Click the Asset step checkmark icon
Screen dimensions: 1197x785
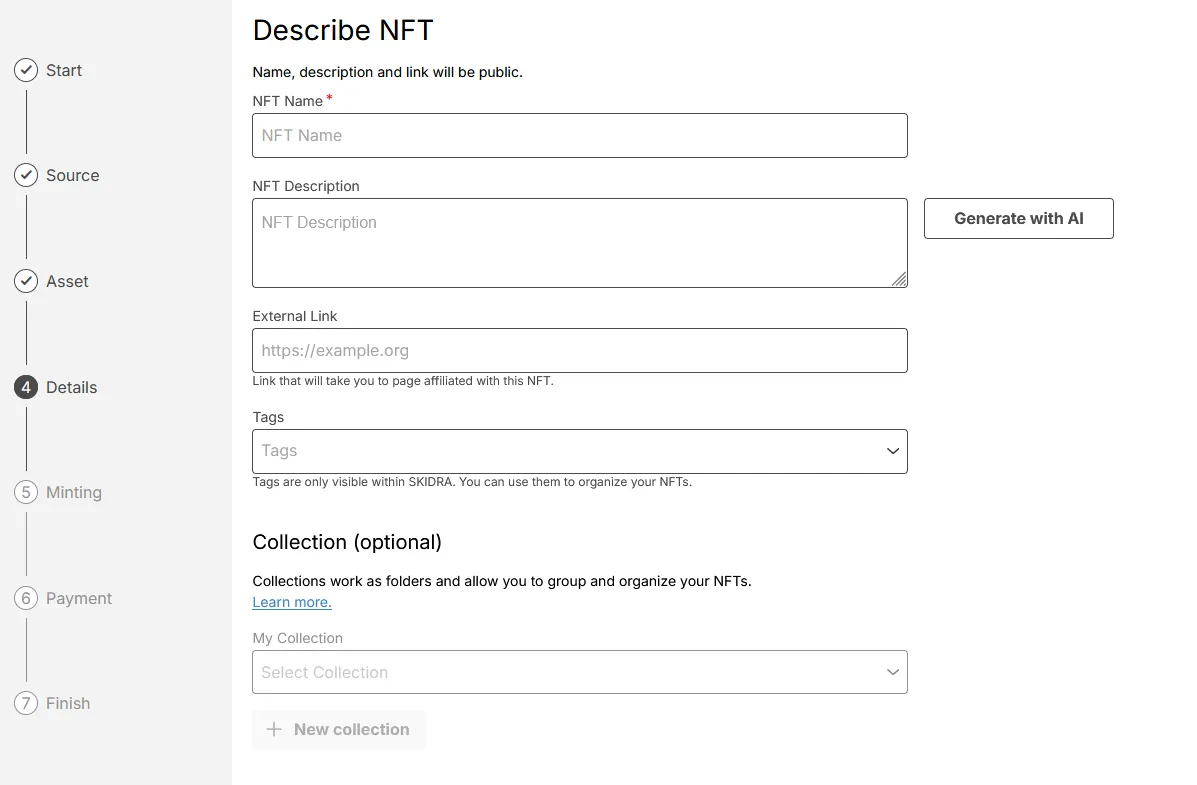click(x=26, y=281)
